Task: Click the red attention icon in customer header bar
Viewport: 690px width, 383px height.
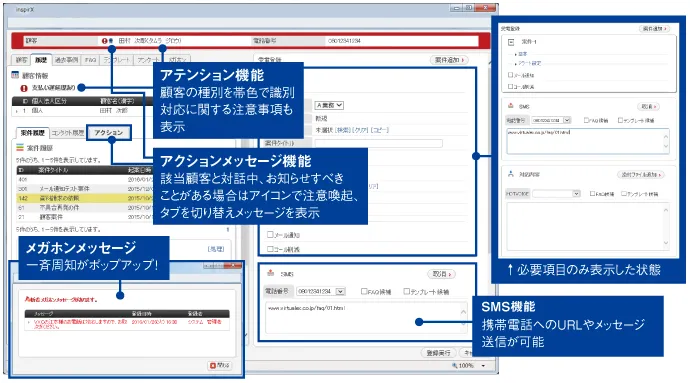Action: (x=104, y=41)
